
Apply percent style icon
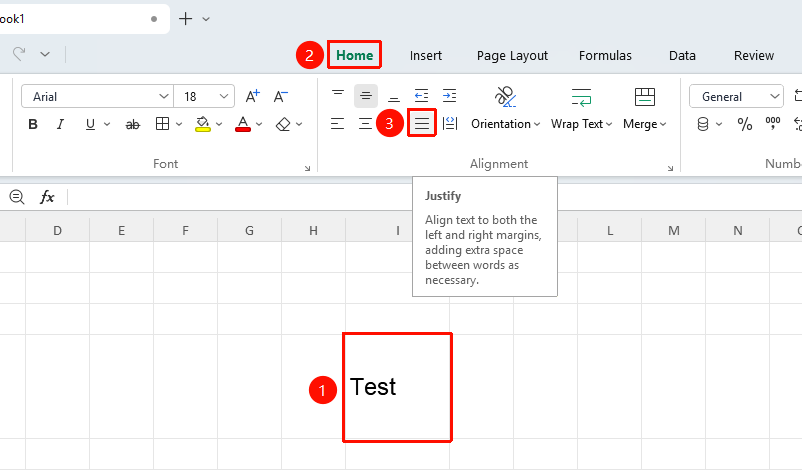[x=745, y=124]
